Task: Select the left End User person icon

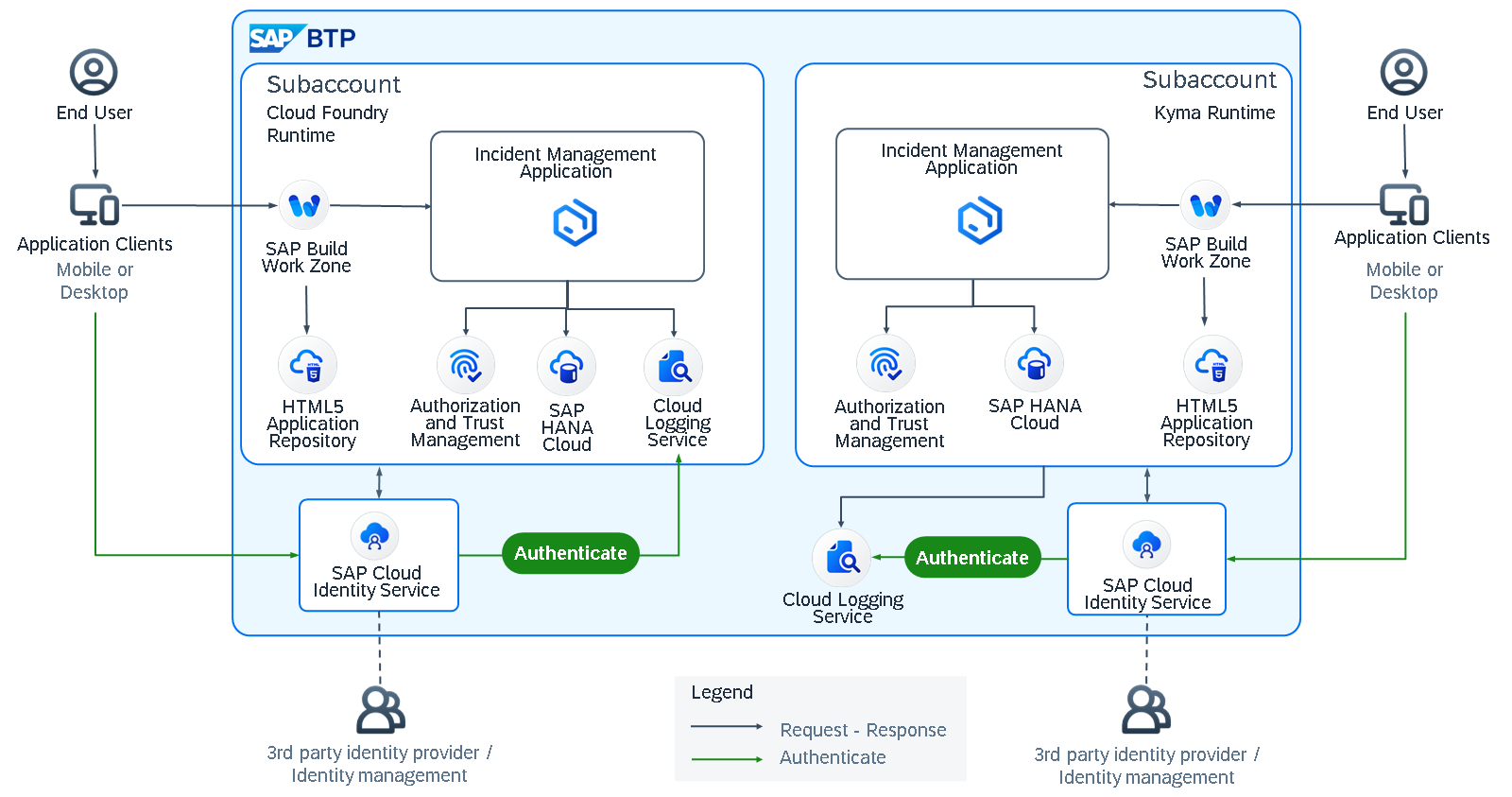Action: [x=94, y=73]
